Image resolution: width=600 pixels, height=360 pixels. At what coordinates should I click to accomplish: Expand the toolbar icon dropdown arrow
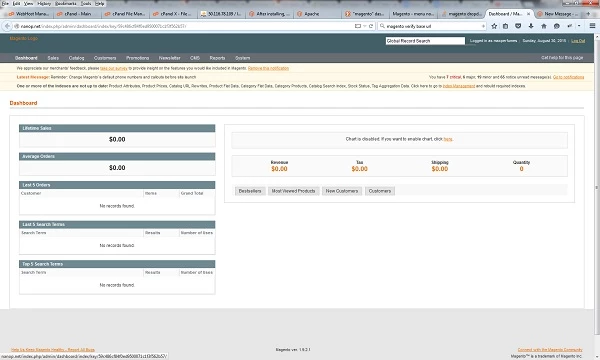click(579, 26)
